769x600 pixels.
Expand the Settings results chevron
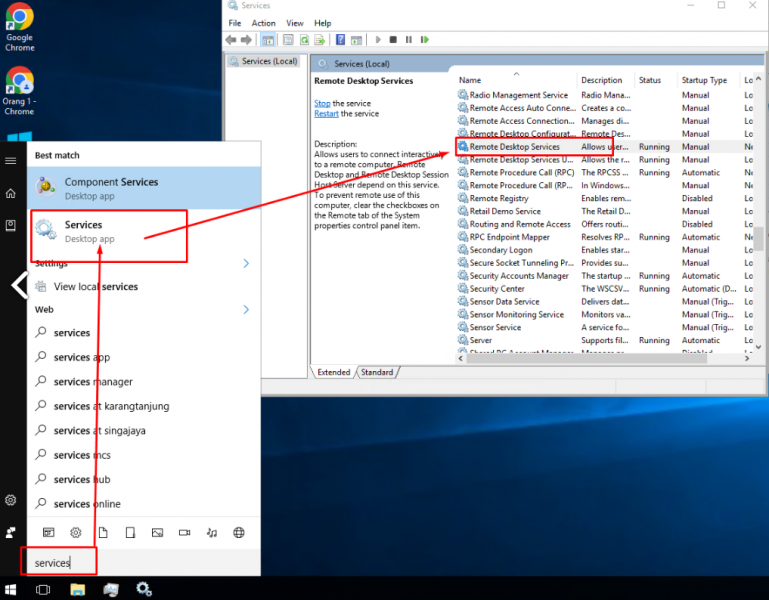click(x=246, y=264)
